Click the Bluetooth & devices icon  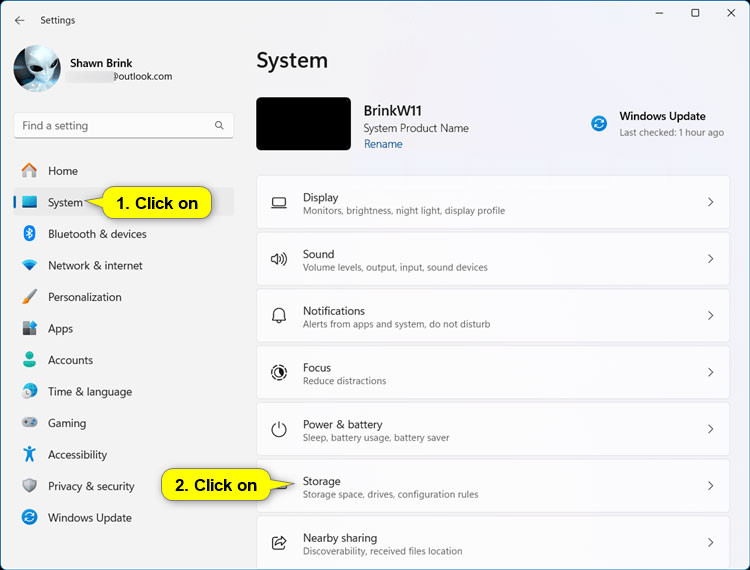[x=29, y=234]
